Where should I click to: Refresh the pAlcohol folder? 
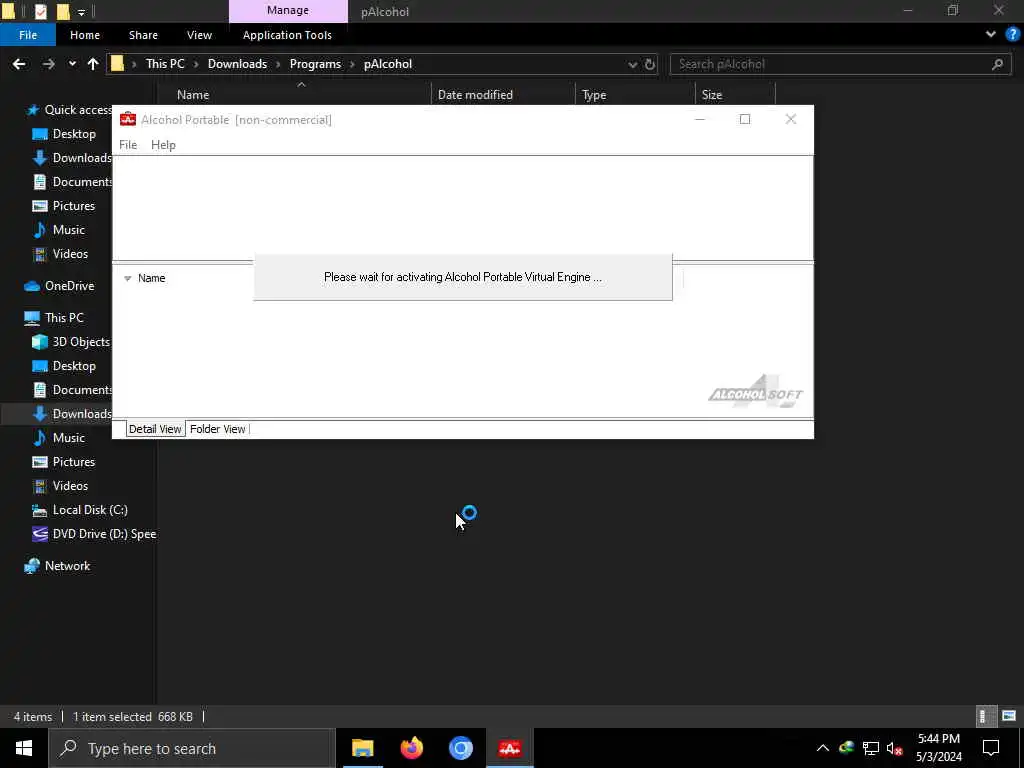pos(650,64)
